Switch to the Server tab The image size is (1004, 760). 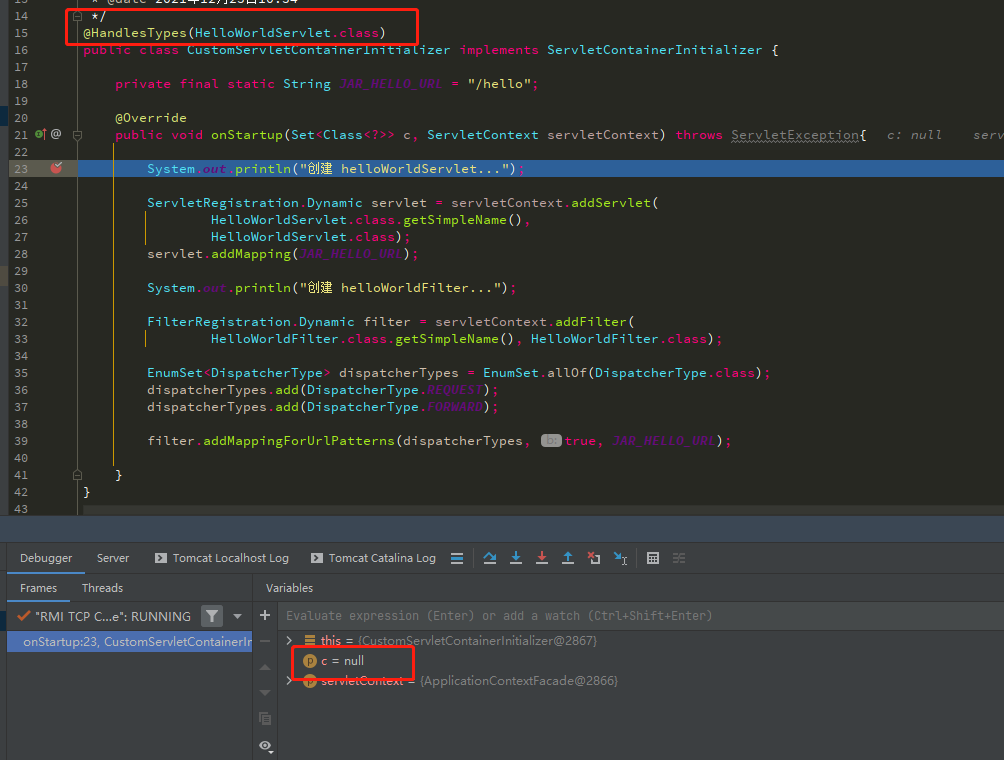(113, 558)
